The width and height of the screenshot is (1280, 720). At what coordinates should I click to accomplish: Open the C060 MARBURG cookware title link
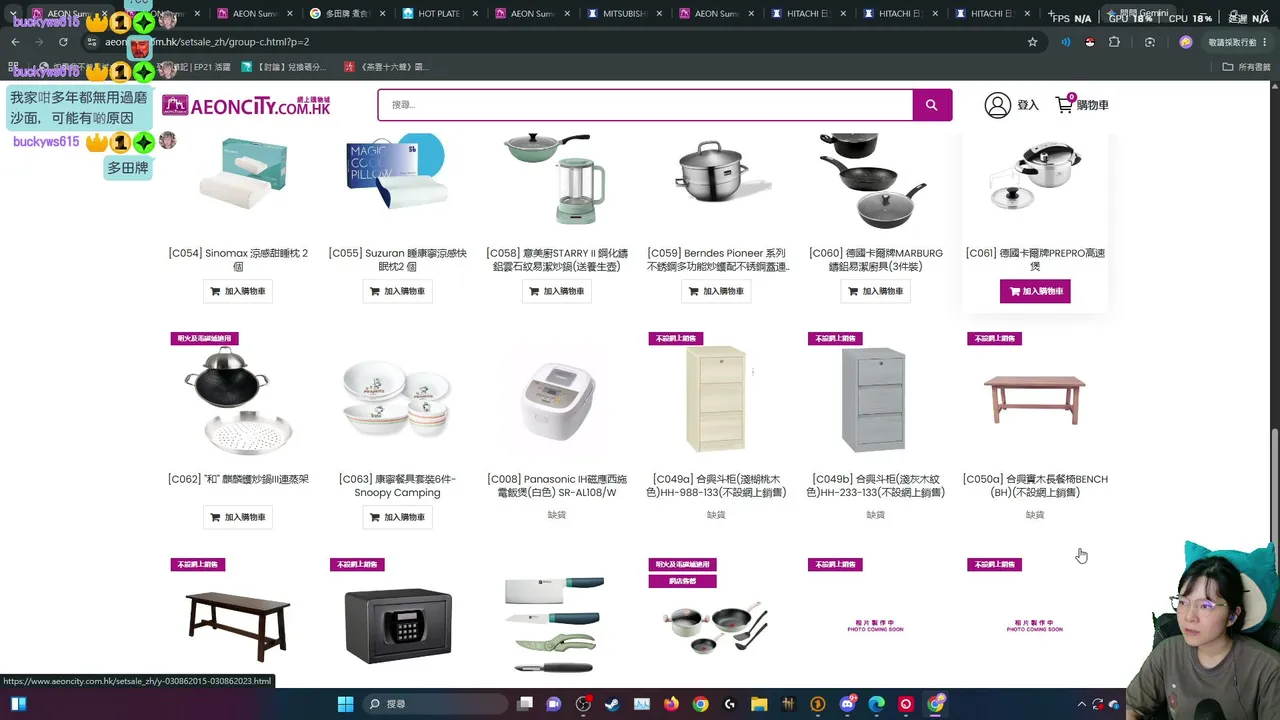click(876, 260)
